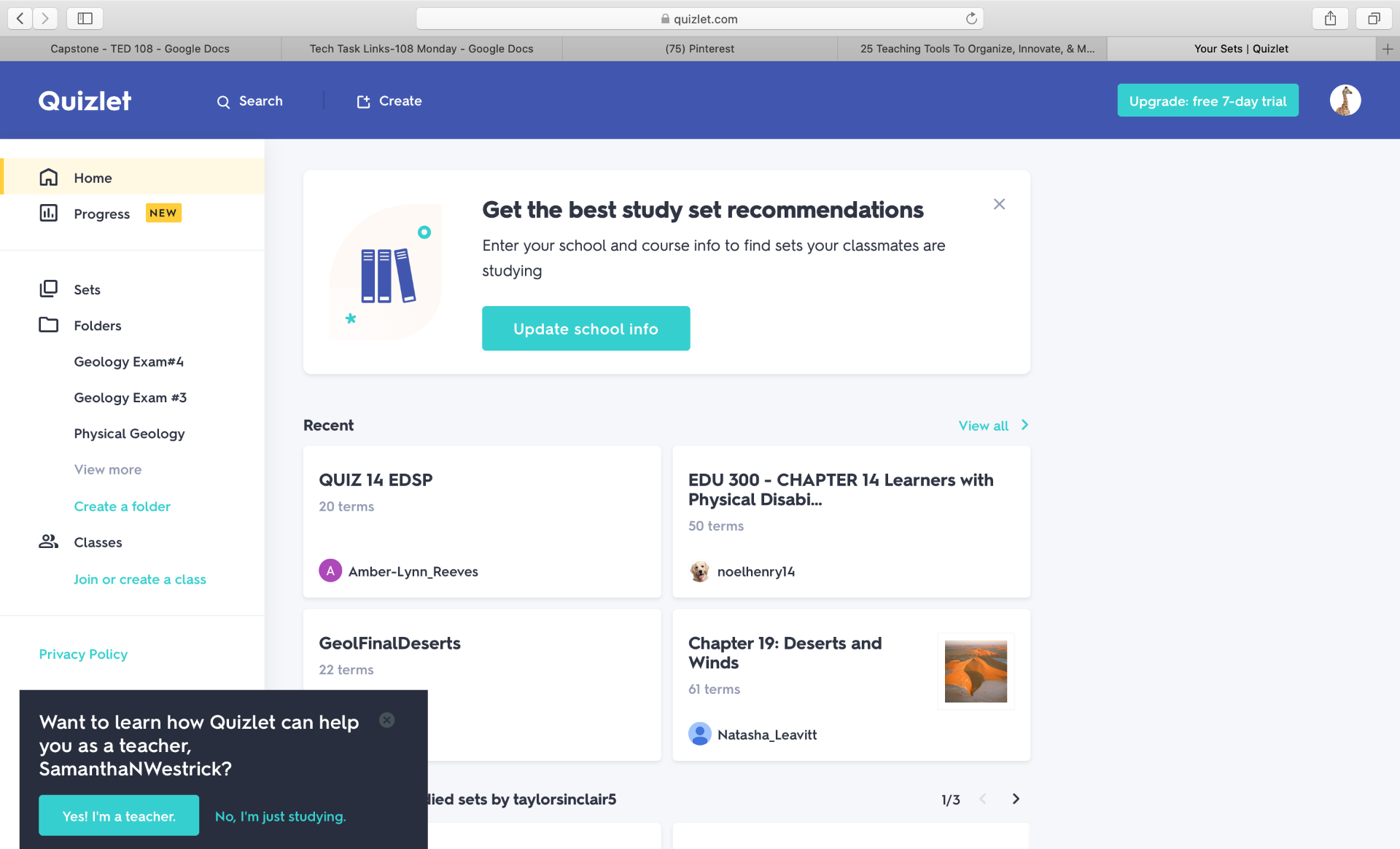Open Folders in the sidebar

click(x=97, y=326)
